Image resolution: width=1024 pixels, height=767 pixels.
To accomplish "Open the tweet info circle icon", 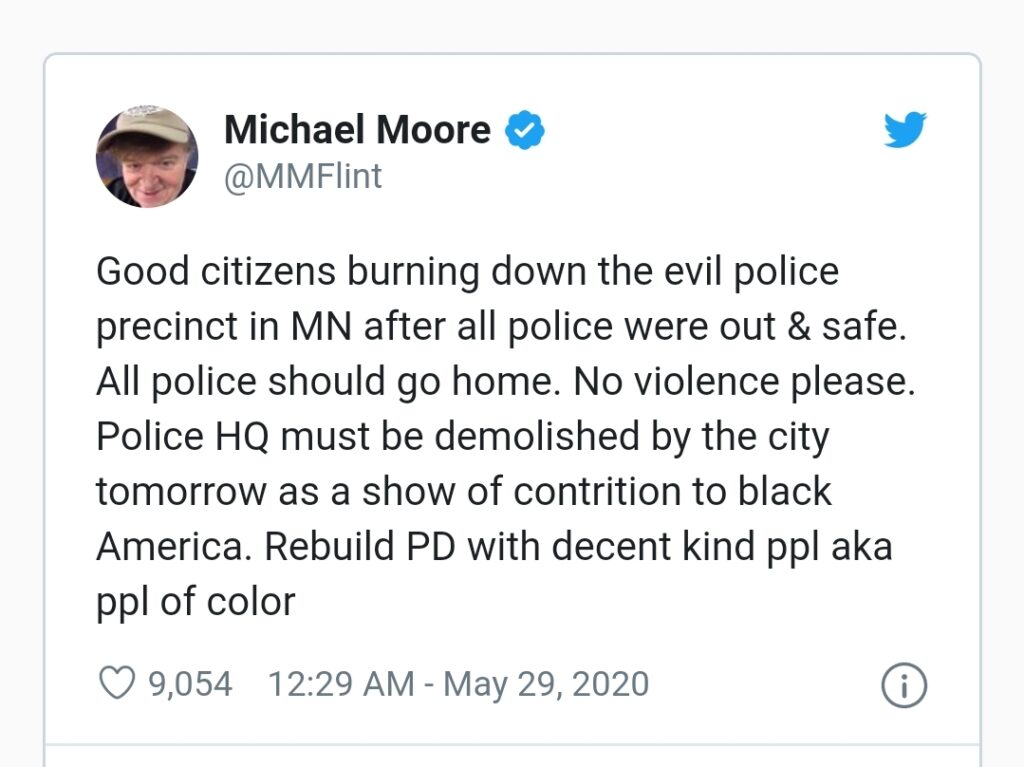I will 904,686.
